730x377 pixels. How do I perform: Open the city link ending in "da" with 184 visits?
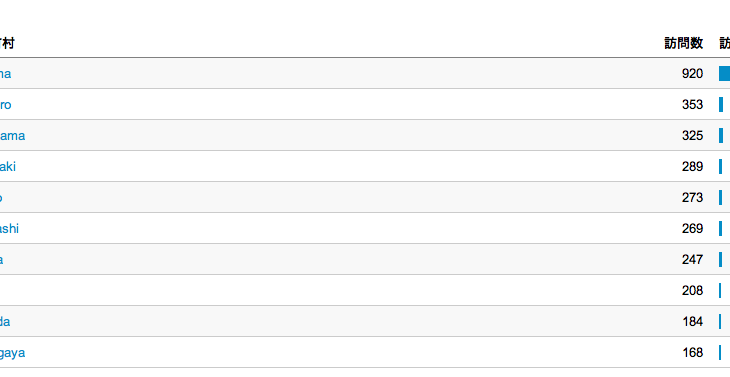(5, 322)
